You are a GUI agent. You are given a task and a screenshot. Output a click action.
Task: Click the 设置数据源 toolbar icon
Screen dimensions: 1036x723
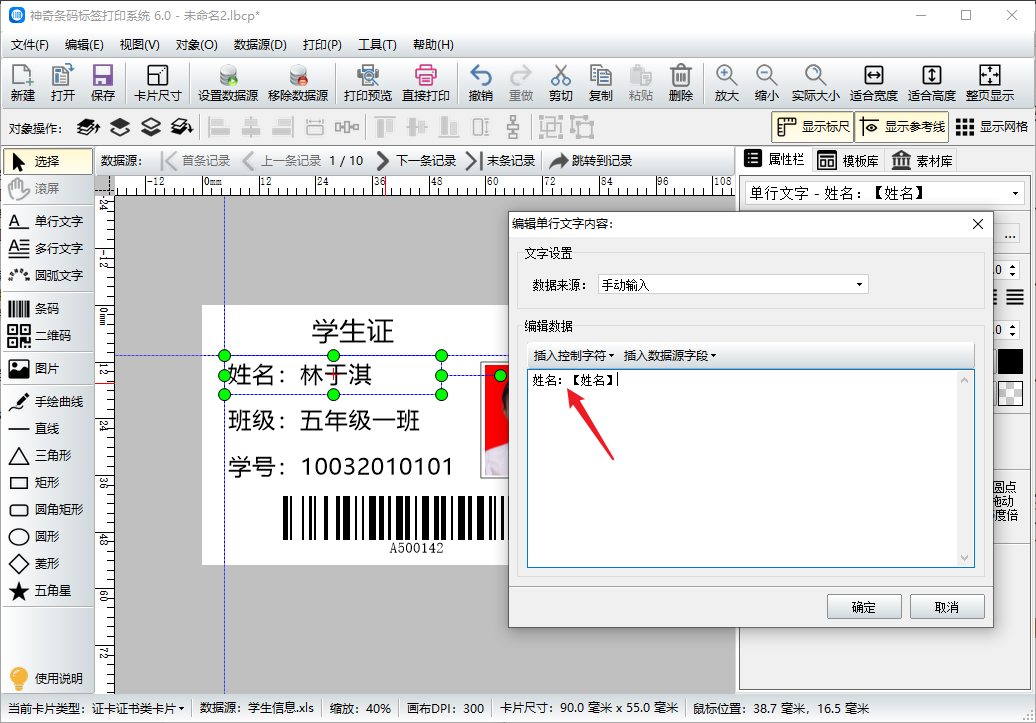(x=228, y=83)
